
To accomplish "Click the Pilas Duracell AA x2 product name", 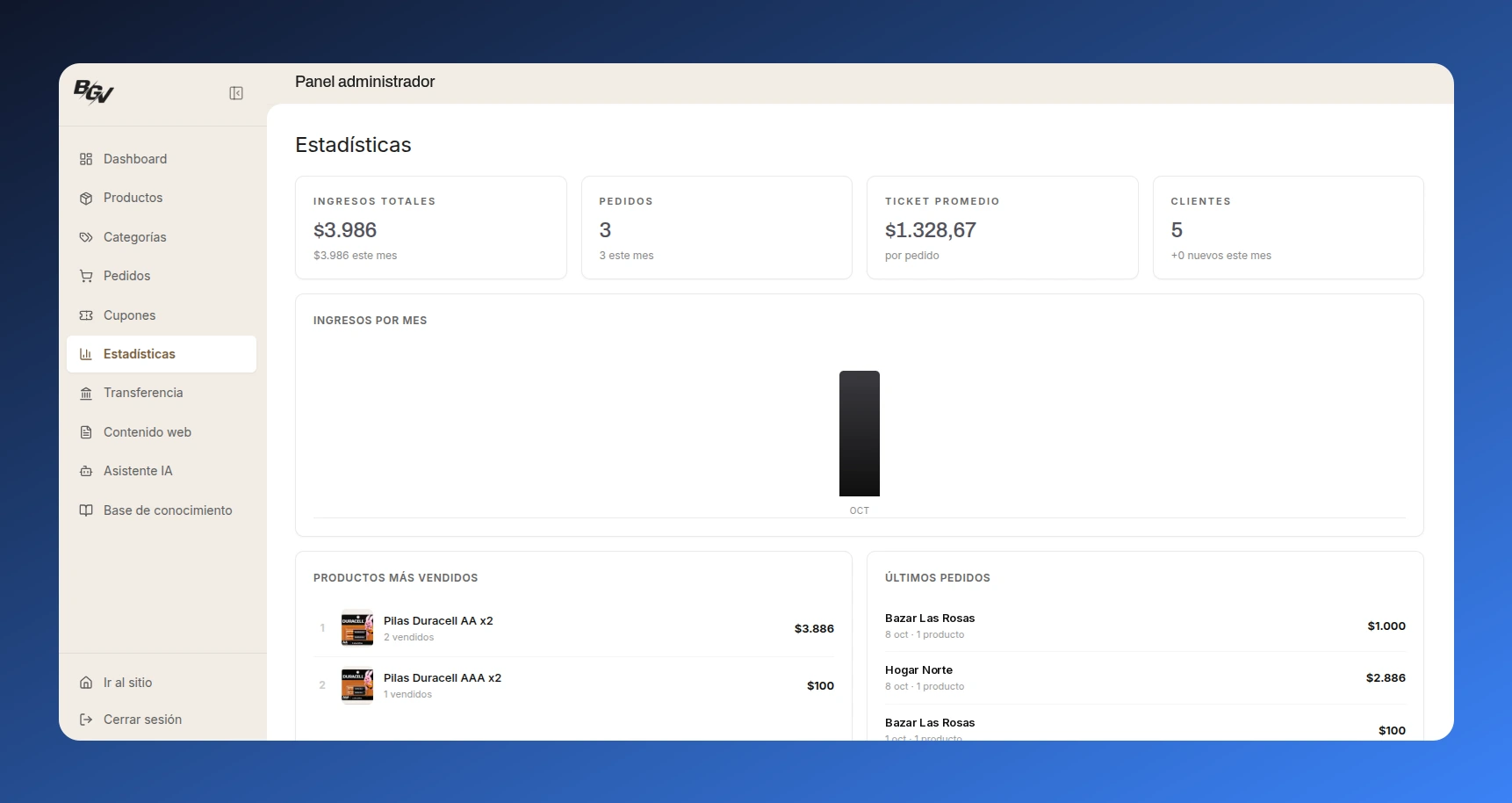I will (x=438, y=620).
